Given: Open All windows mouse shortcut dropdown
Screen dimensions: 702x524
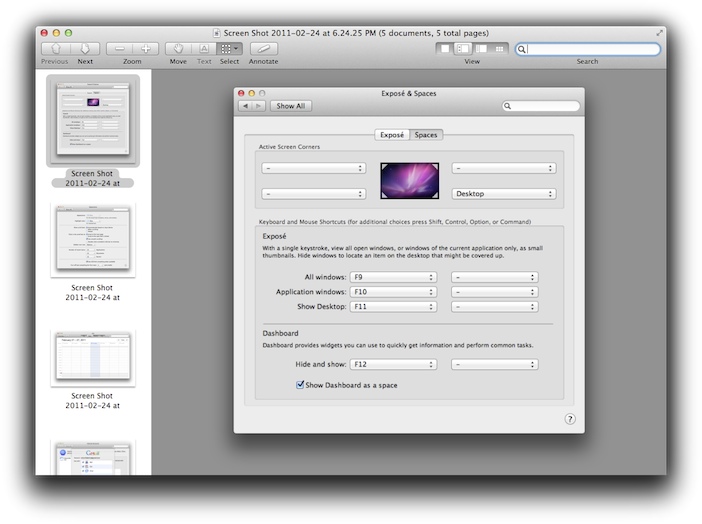Looking at the screenshot, I should 495,277.
